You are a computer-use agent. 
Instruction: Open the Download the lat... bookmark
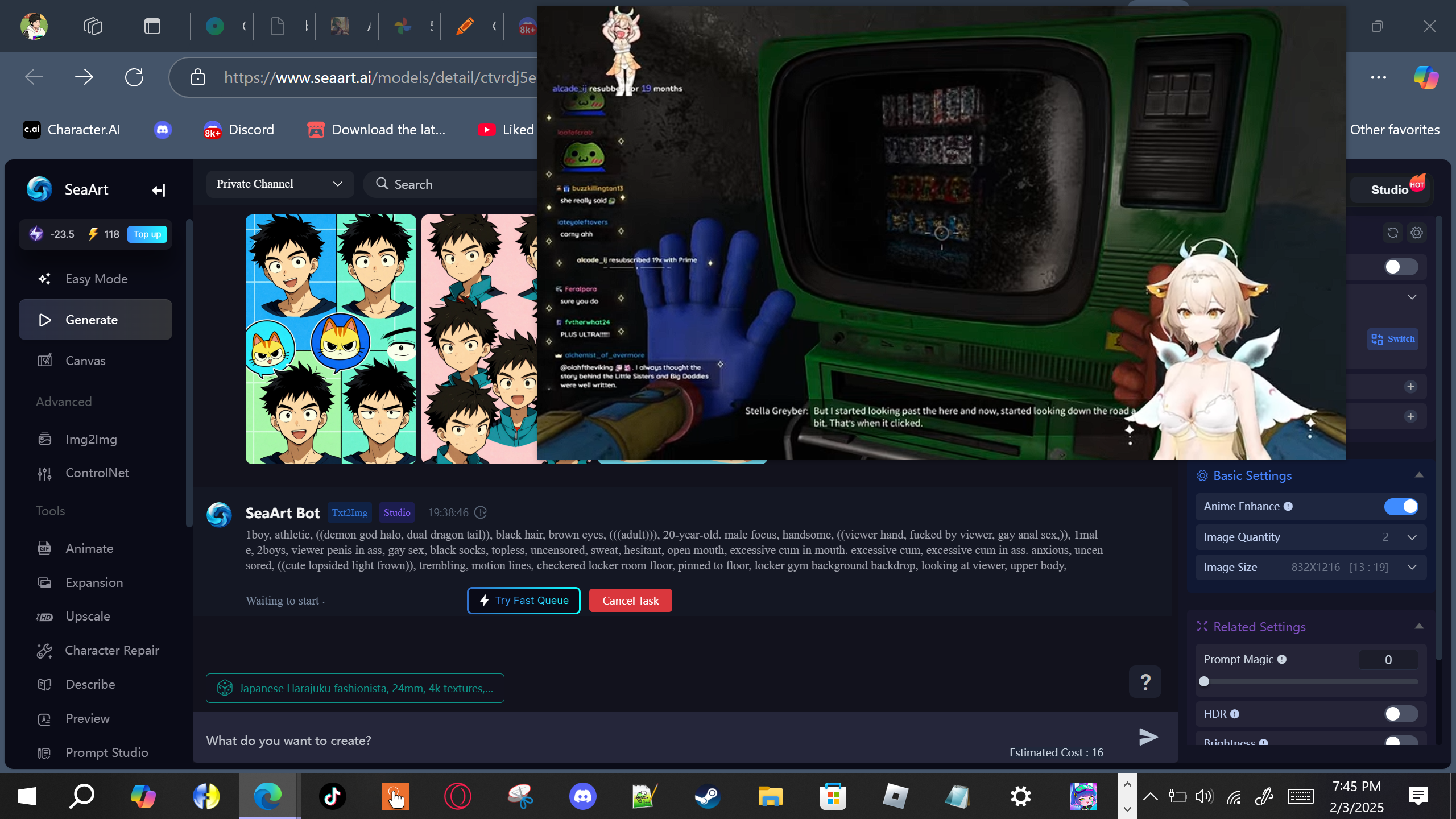coord(376,130)
